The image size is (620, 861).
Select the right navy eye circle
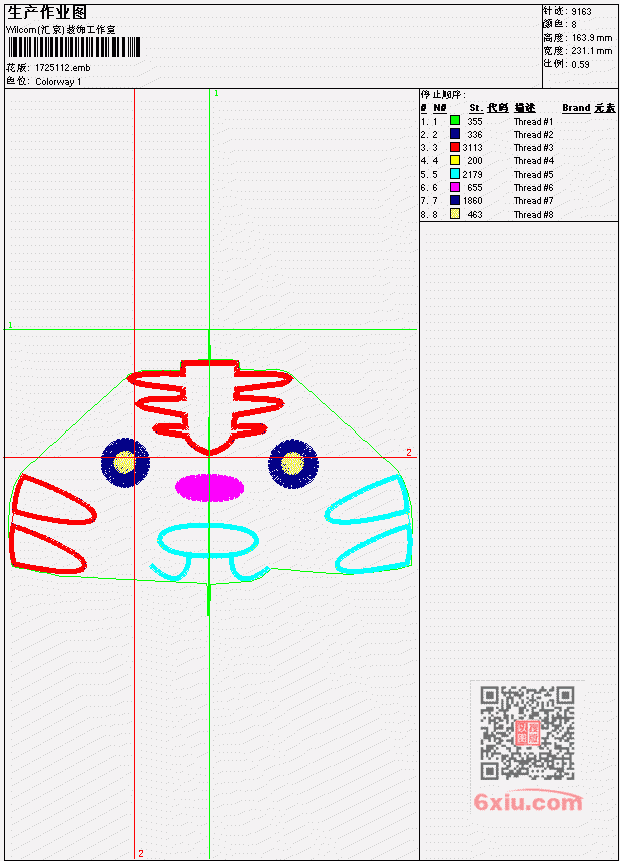coord(293,464)
